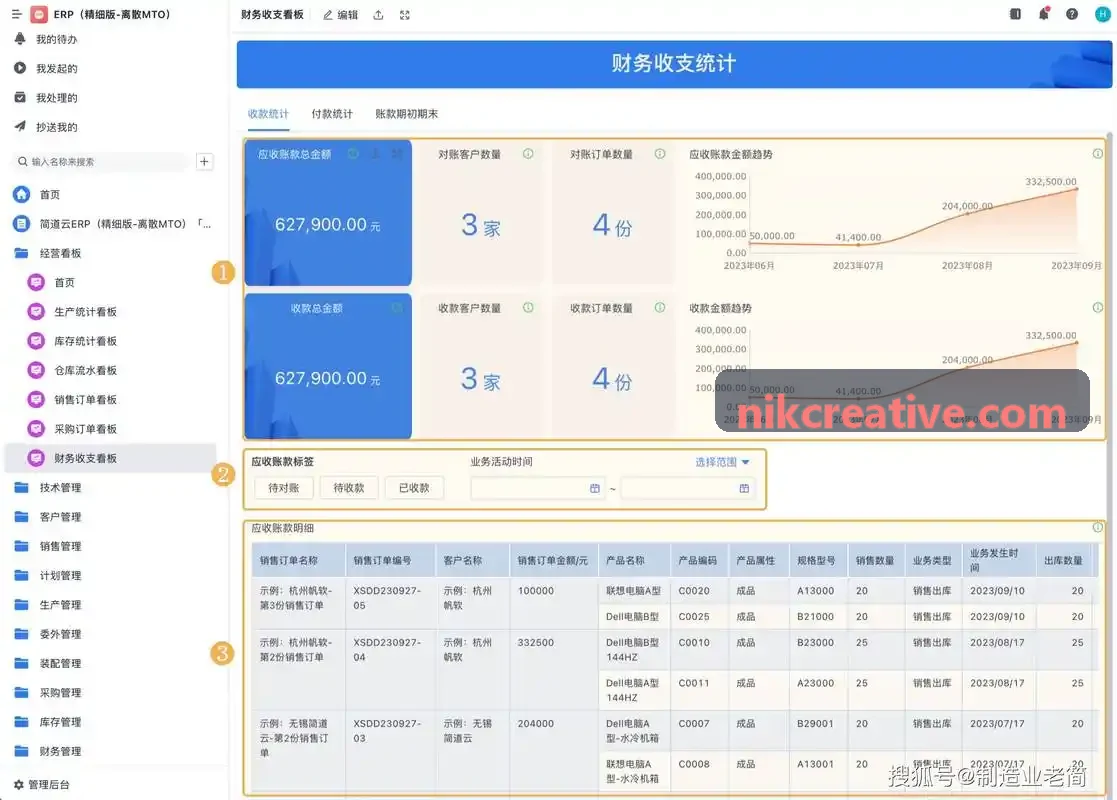Open 销售订单看板 in sidebar
This screenshot has height=800, width=1117.
[x=85, y=400]
